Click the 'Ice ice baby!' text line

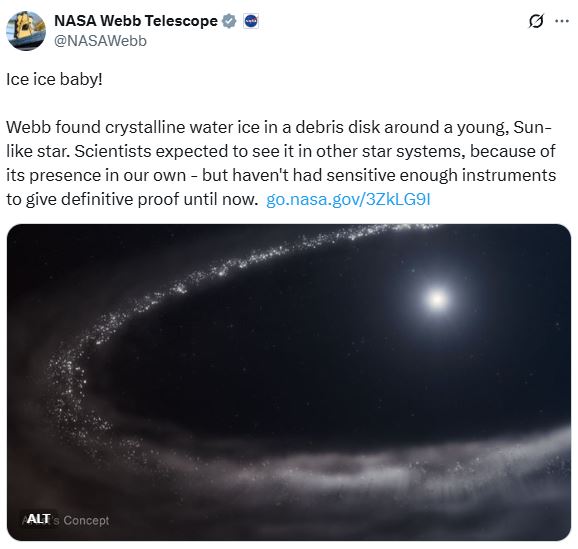[54, 79]
